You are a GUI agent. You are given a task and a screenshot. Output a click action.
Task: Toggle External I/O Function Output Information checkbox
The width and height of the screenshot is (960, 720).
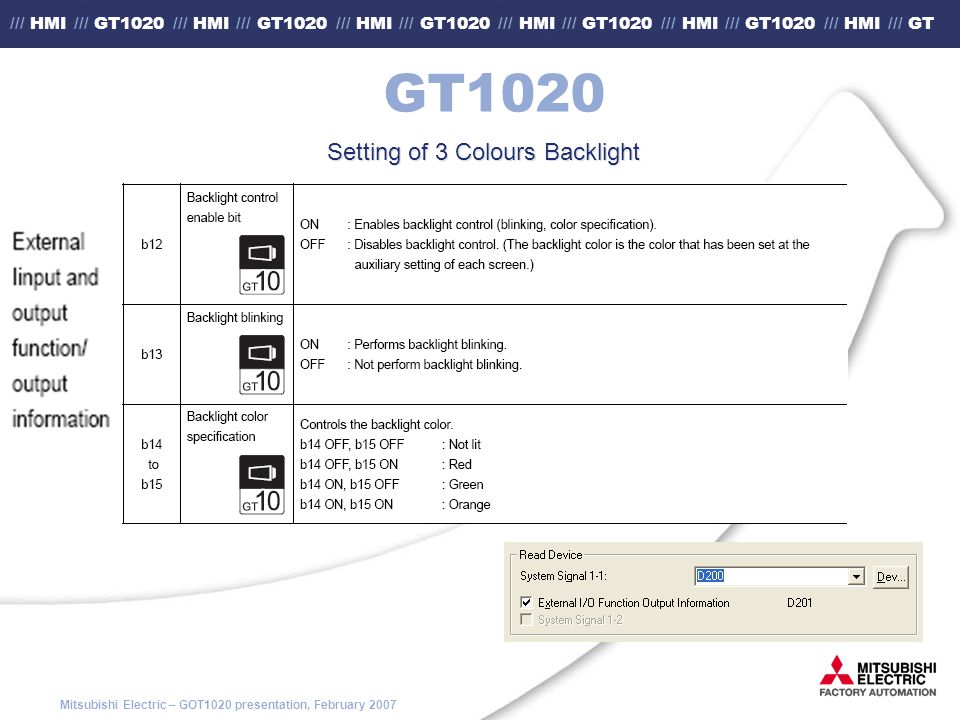[x=526, y=602]
